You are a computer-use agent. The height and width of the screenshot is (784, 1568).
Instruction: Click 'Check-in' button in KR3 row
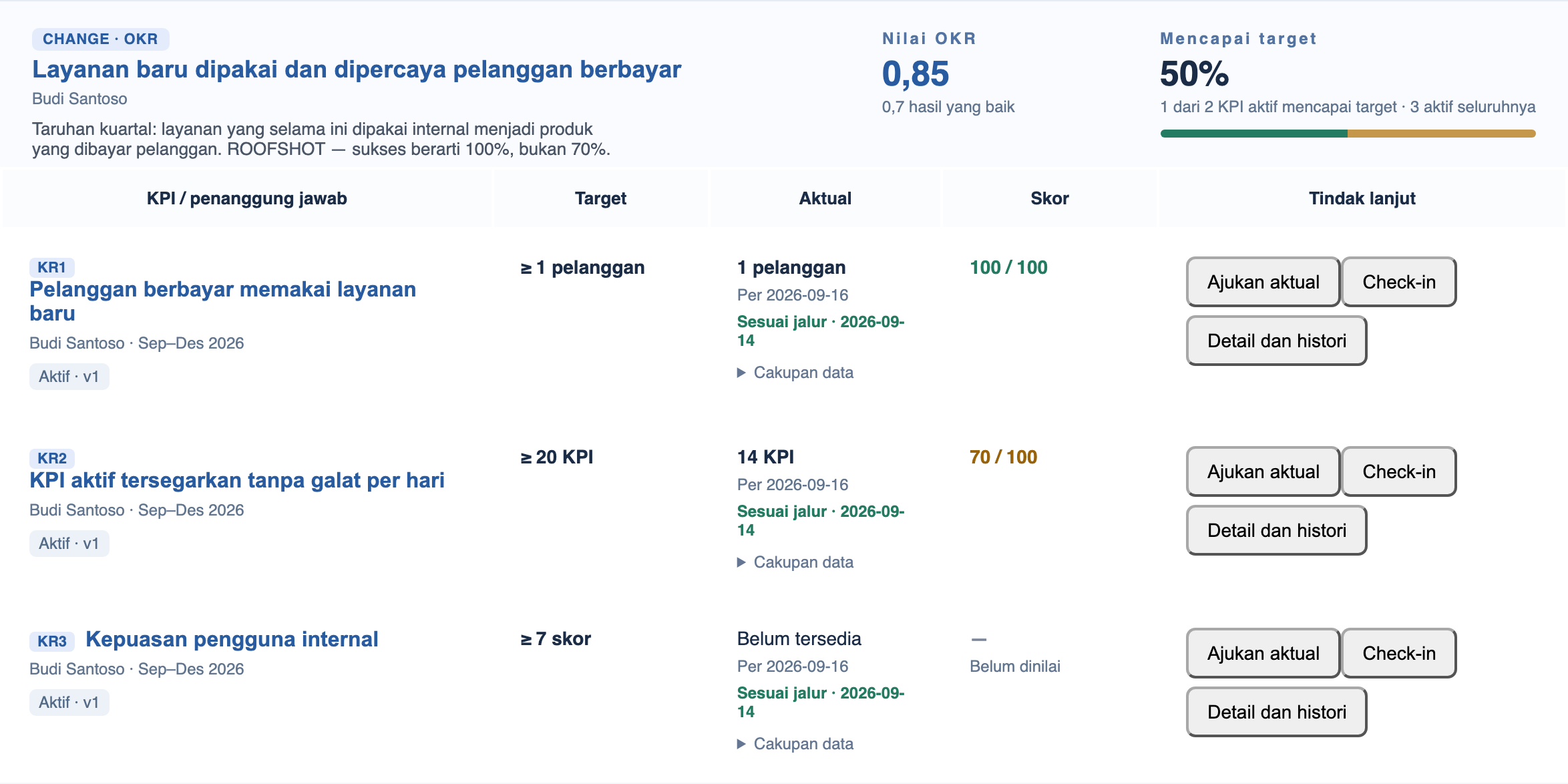[x=1399, y=653]
